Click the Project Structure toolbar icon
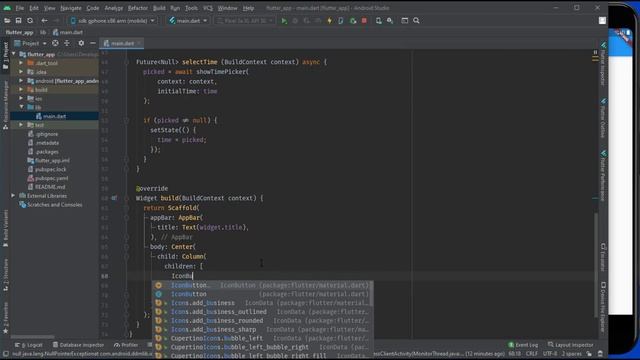Viewport: 640px width, 360px height. pos(404,20)
